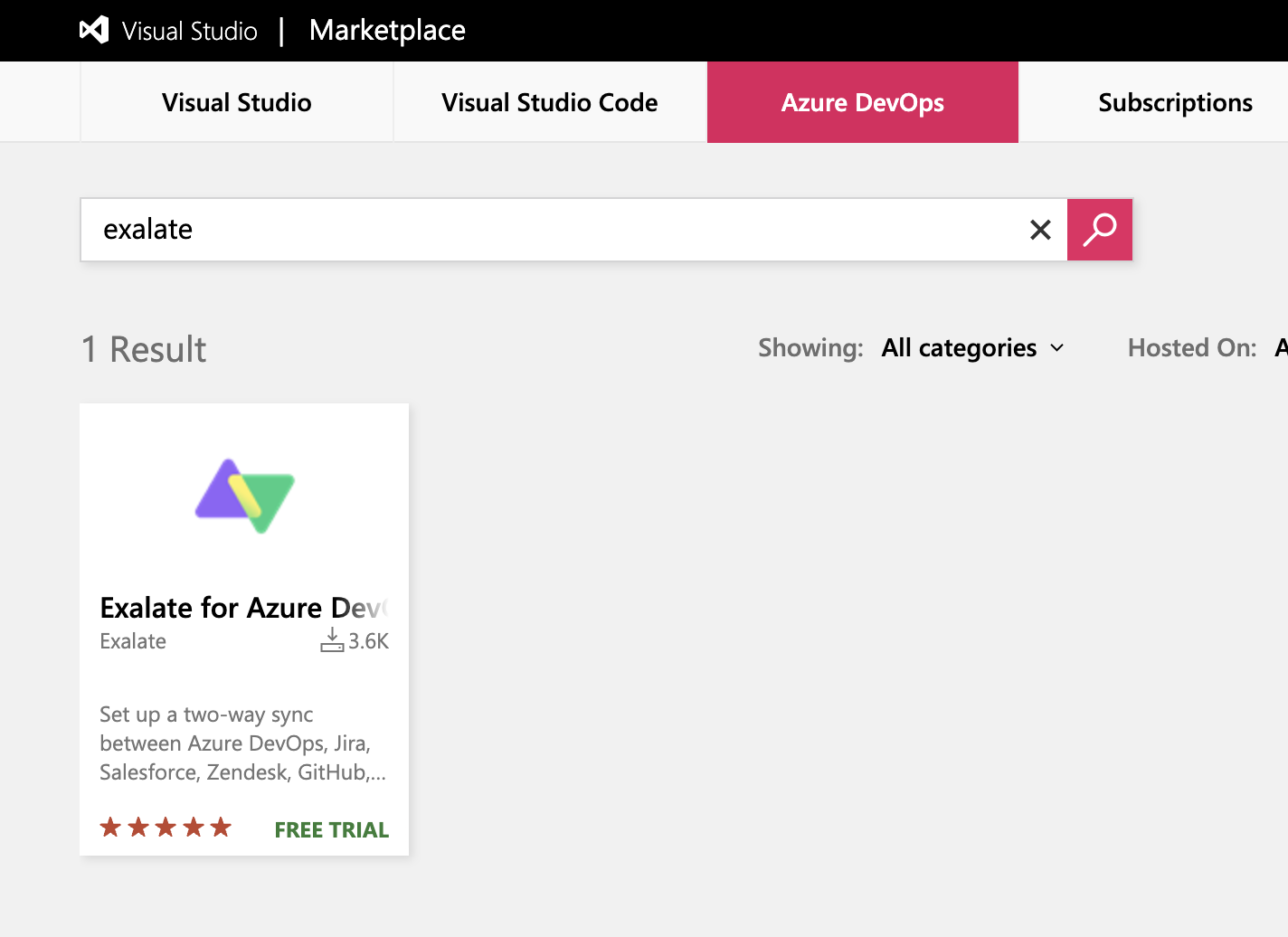Click the Exalate extension logo
1288x937 pixels.
pos(243,496)
